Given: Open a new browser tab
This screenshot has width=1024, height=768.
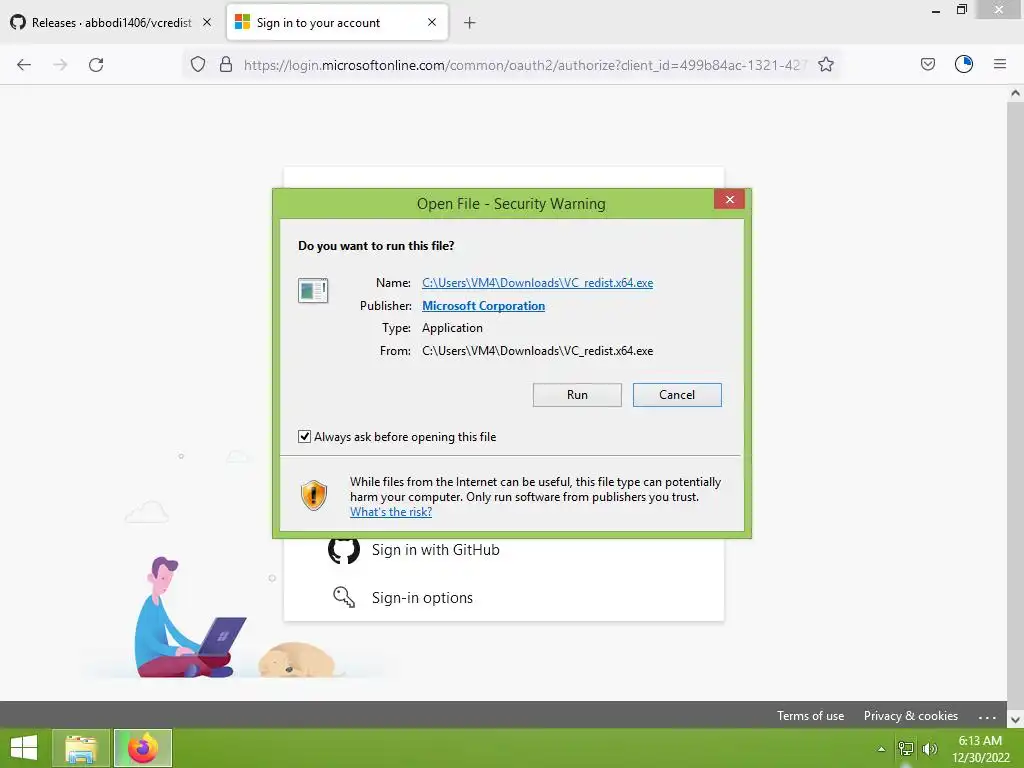Looking at the screenshot, I should (470, 23).
